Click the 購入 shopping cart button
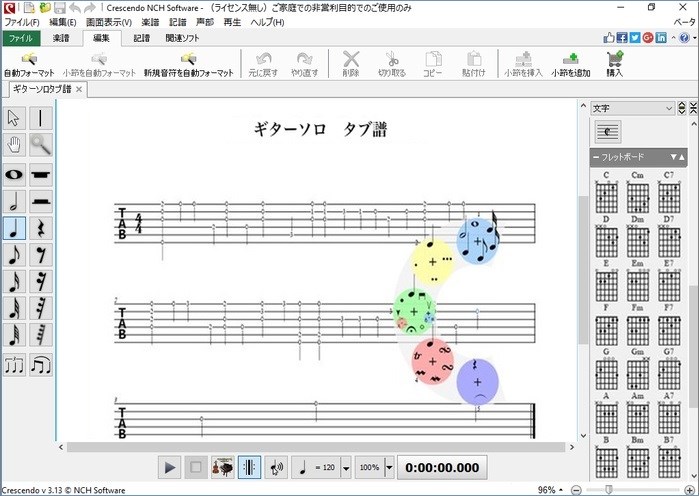 (x=614, y=65)
